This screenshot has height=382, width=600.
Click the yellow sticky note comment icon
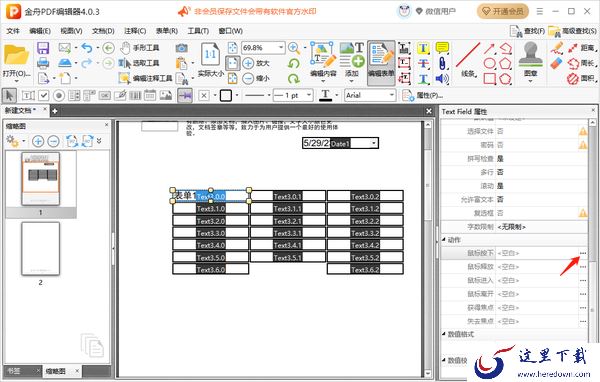pyautogui.click(x=442, y=48)
